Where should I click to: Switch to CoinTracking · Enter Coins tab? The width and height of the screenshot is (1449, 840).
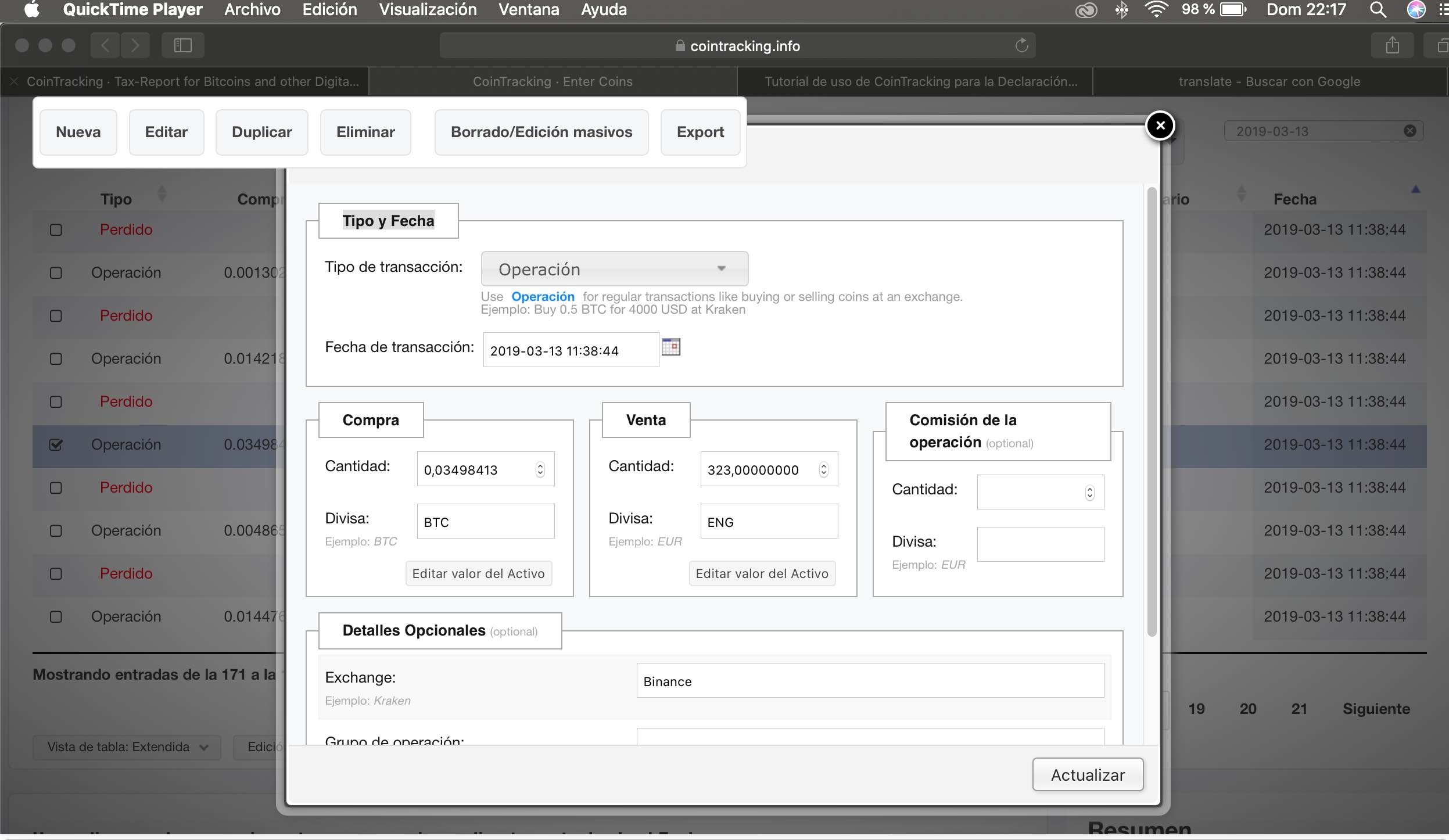tap(553, 81)
